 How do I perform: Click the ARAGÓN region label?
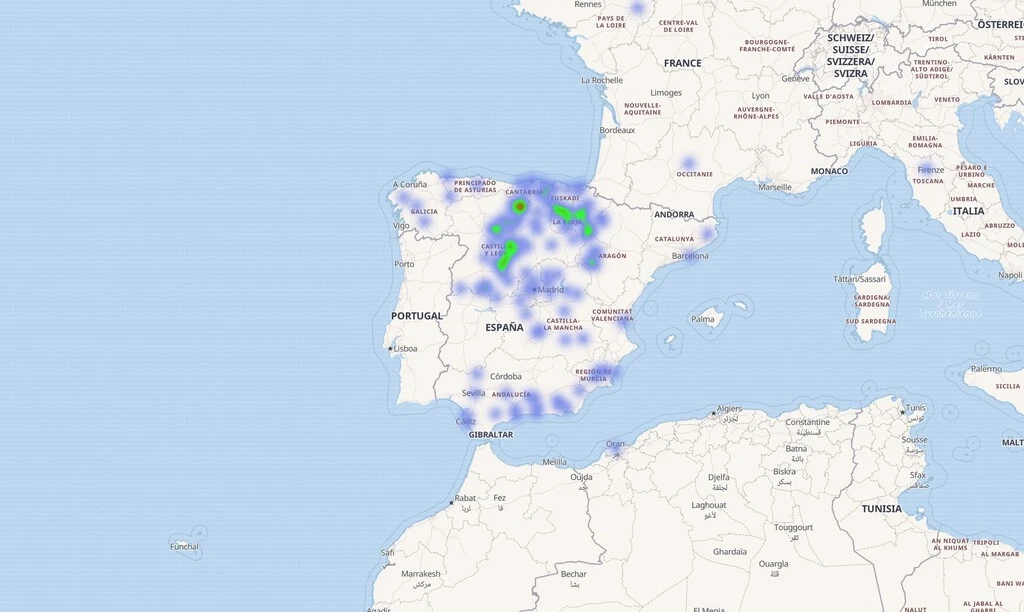(612, 256)
